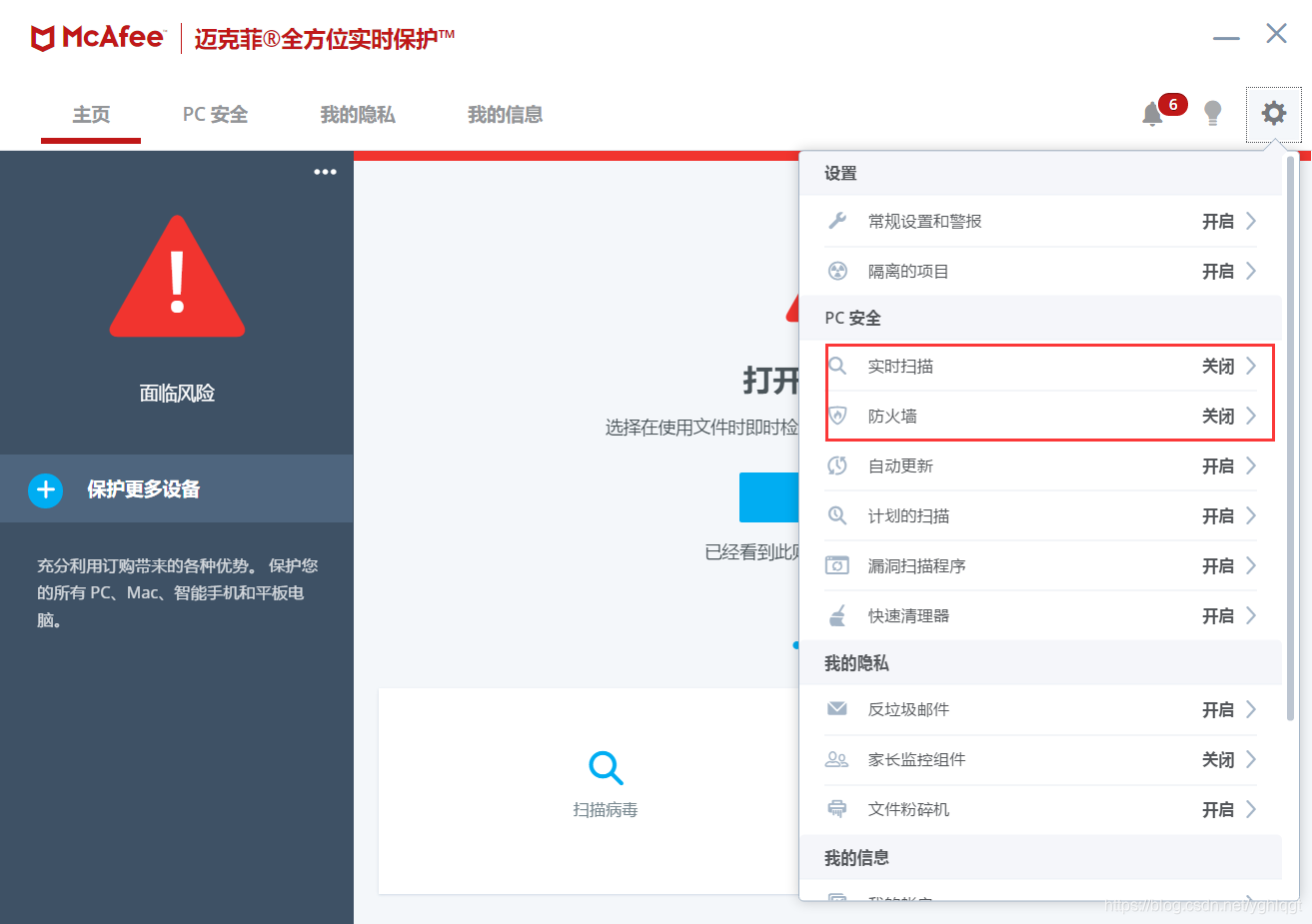Image resolution: width=1312 pixels, height=924 pixels.
Task: Click the red warning triangle in the sidebar
Action: (177, 277)
